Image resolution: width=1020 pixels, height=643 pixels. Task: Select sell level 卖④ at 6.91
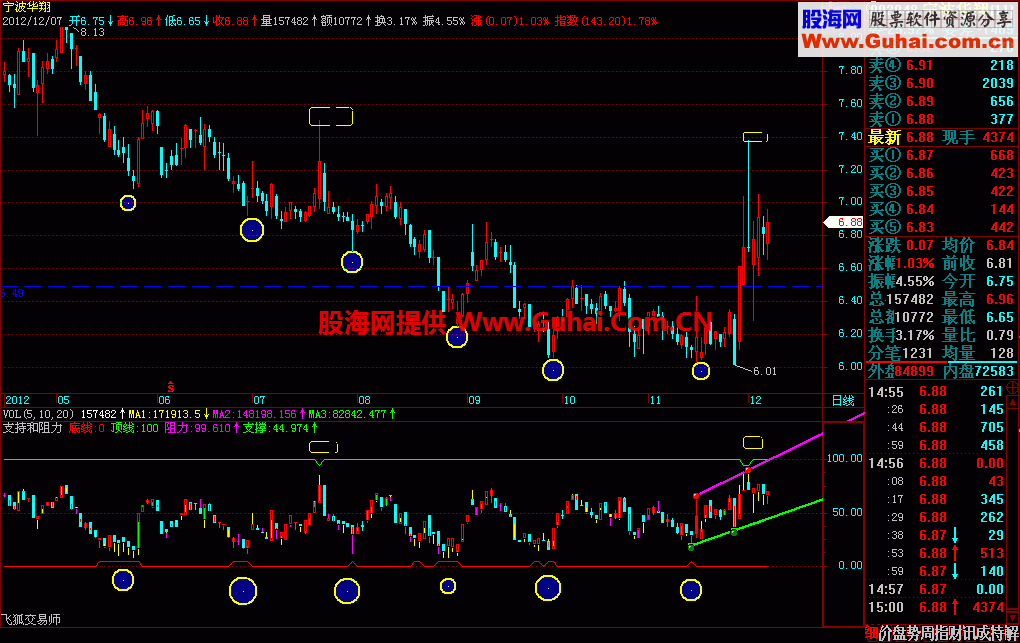click(x=941, y=65)
